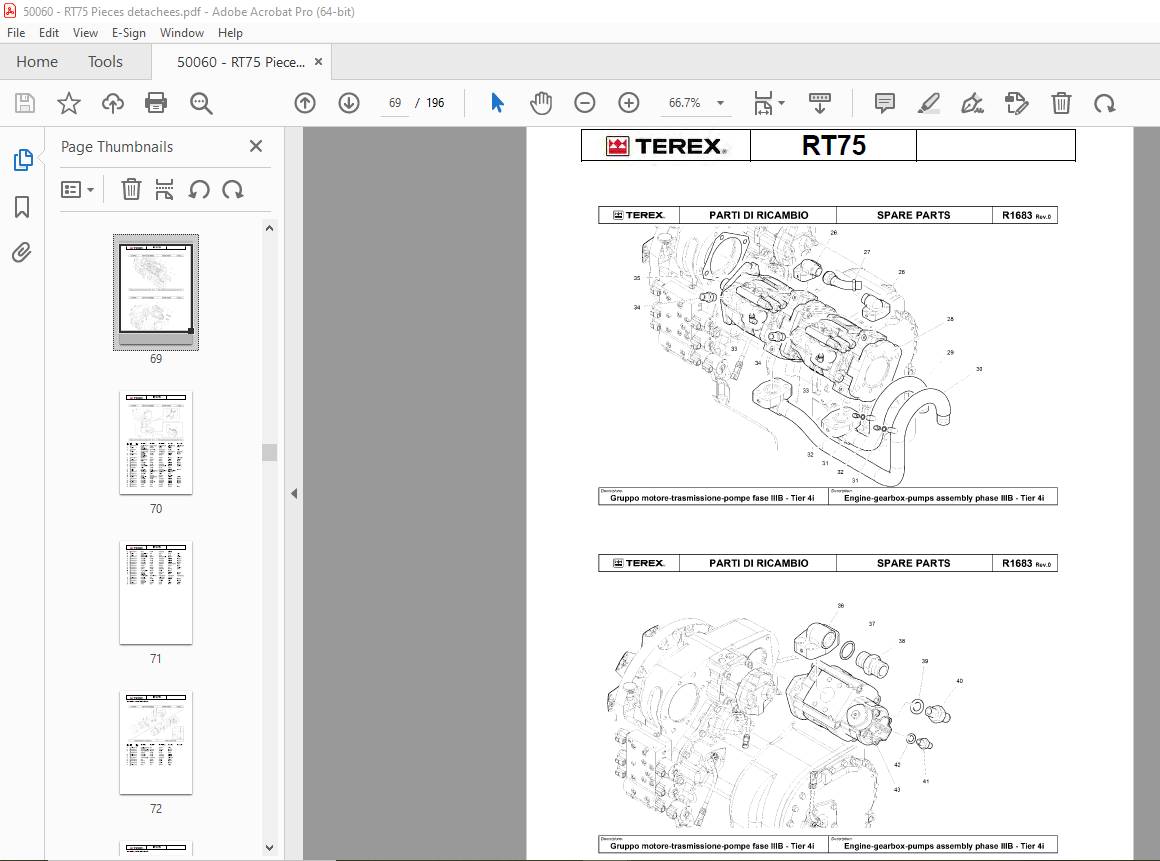Open the sign document pen tool
This screenshot has height=861, width=1160.
click(x=972, y=103)
